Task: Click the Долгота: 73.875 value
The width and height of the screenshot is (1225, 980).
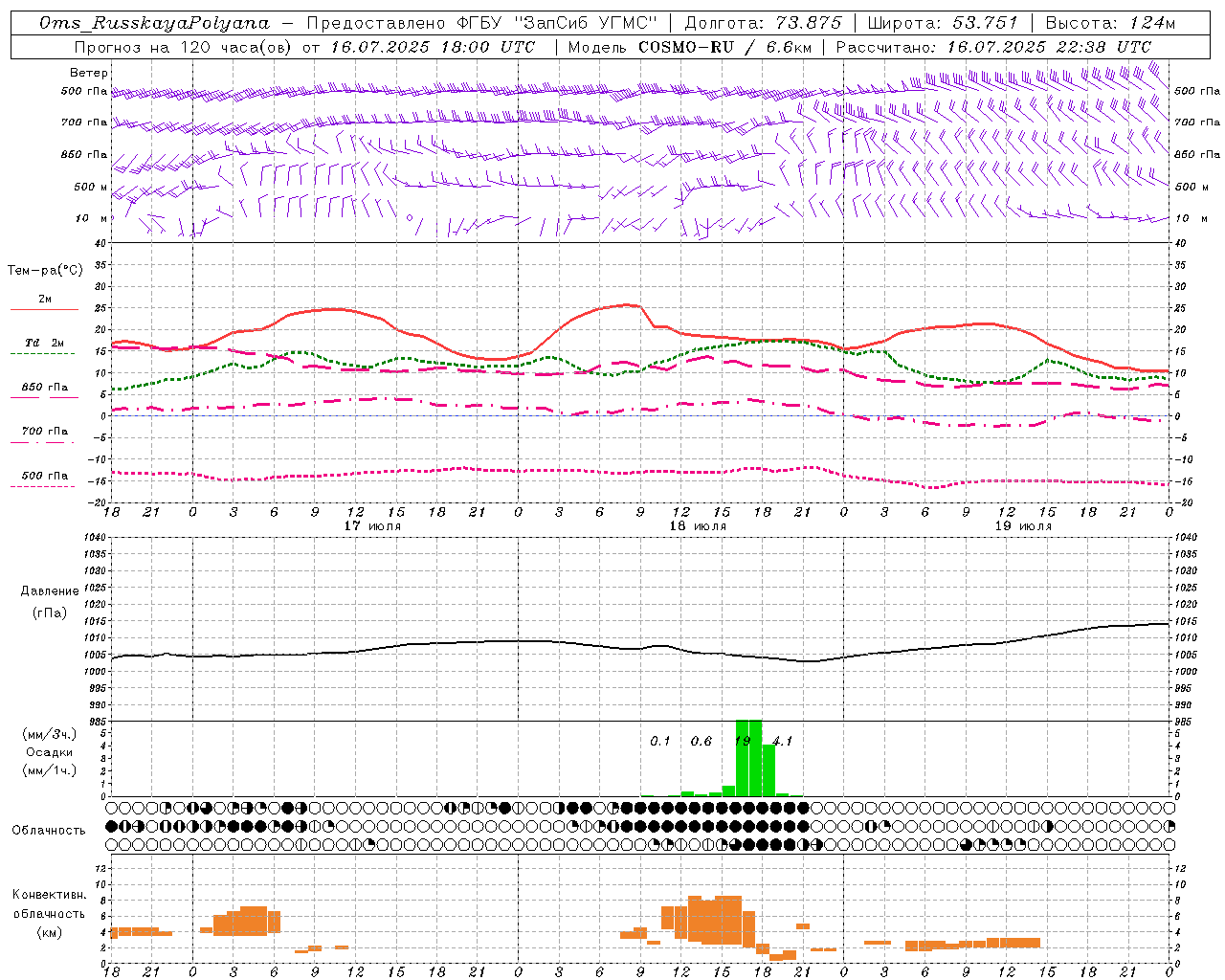Action: 764,23
